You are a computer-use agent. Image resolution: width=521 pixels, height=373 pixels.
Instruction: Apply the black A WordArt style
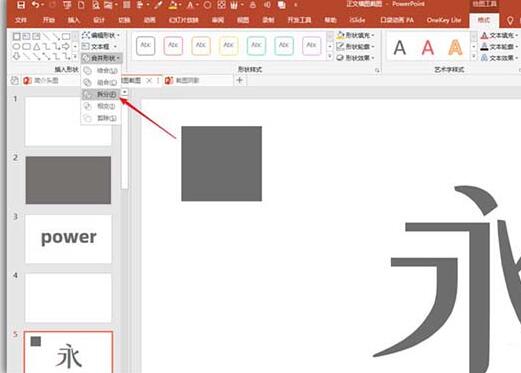[400, 47]
